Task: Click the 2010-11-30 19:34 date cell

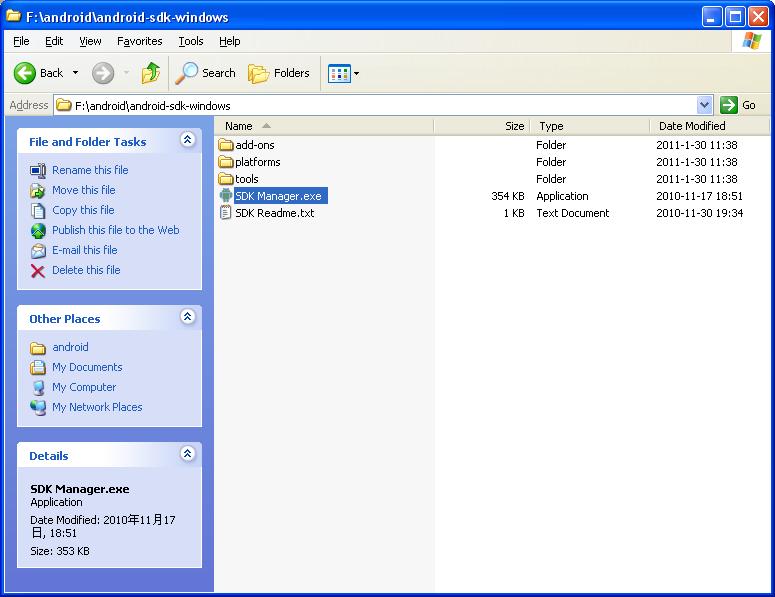Action: 699,213
